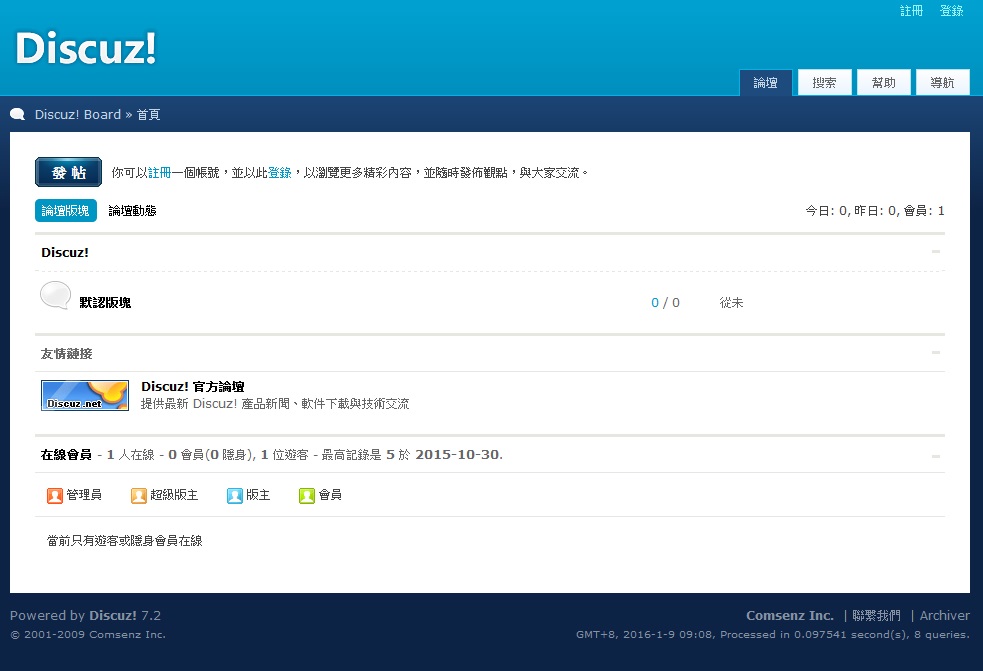Click the 從未 last post text

pyautogui.click(x=731, y=302)
